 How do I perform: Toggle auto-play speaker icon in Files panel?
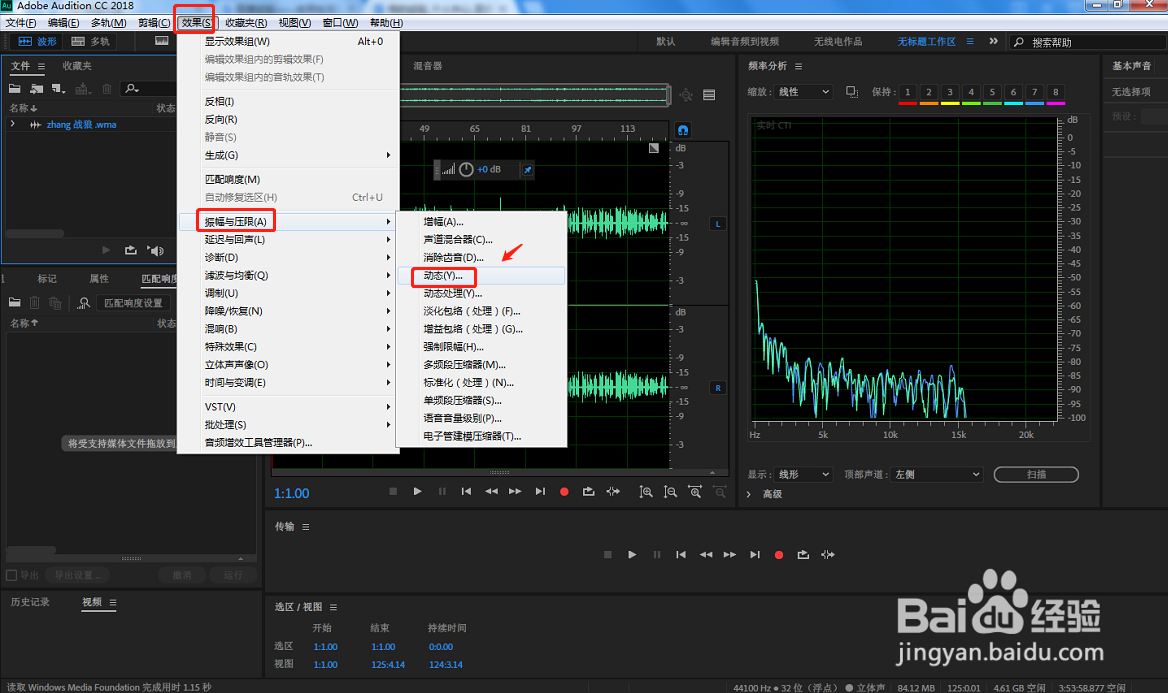[x=155, y=250]
